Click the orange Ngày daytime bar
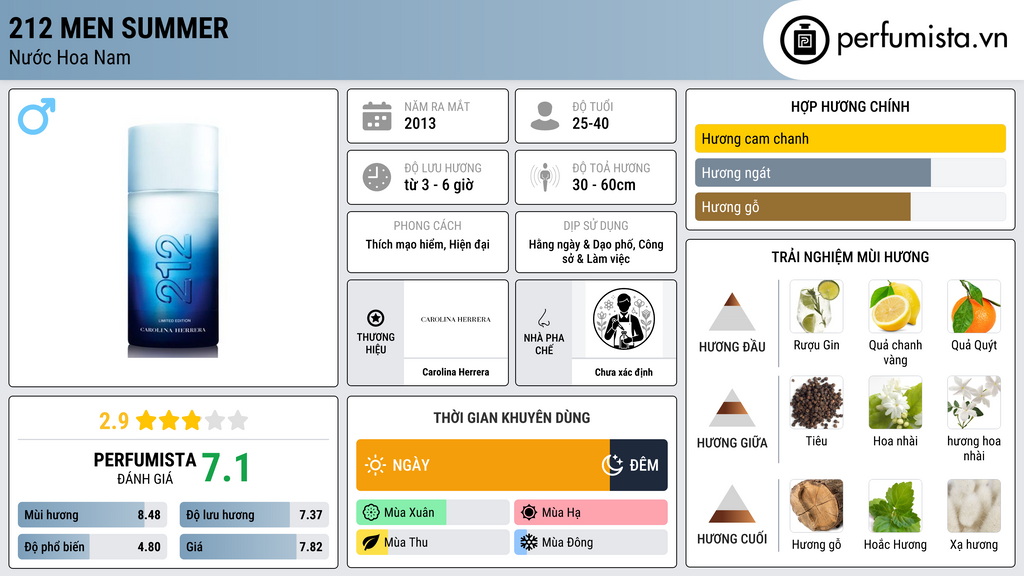Screen dimensions: 1024x576 [483, 465]
